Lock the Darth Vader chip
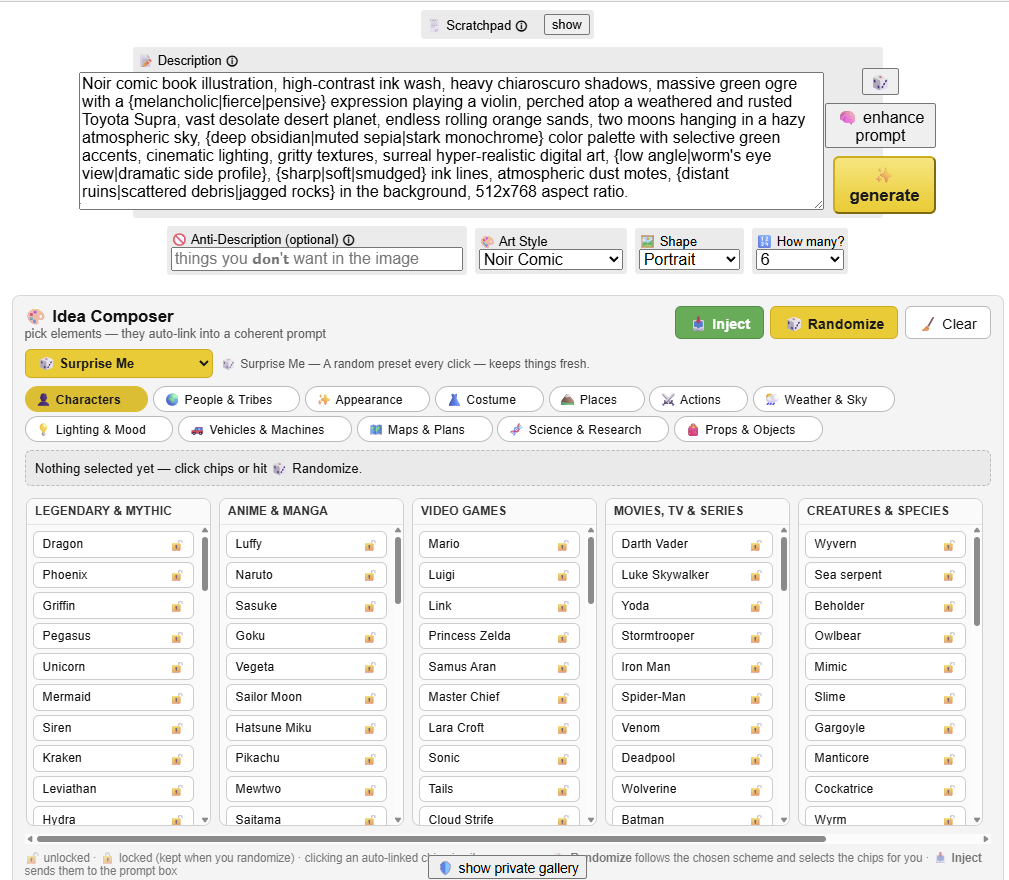The image size is (1009, 880). pyautogui.click(x=756, y=545)
